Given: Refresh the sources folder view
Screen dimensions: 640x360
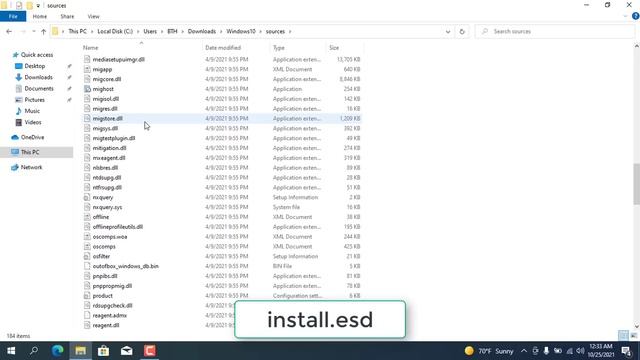Looking at the screenshot, I should click(x=462, y=31).
